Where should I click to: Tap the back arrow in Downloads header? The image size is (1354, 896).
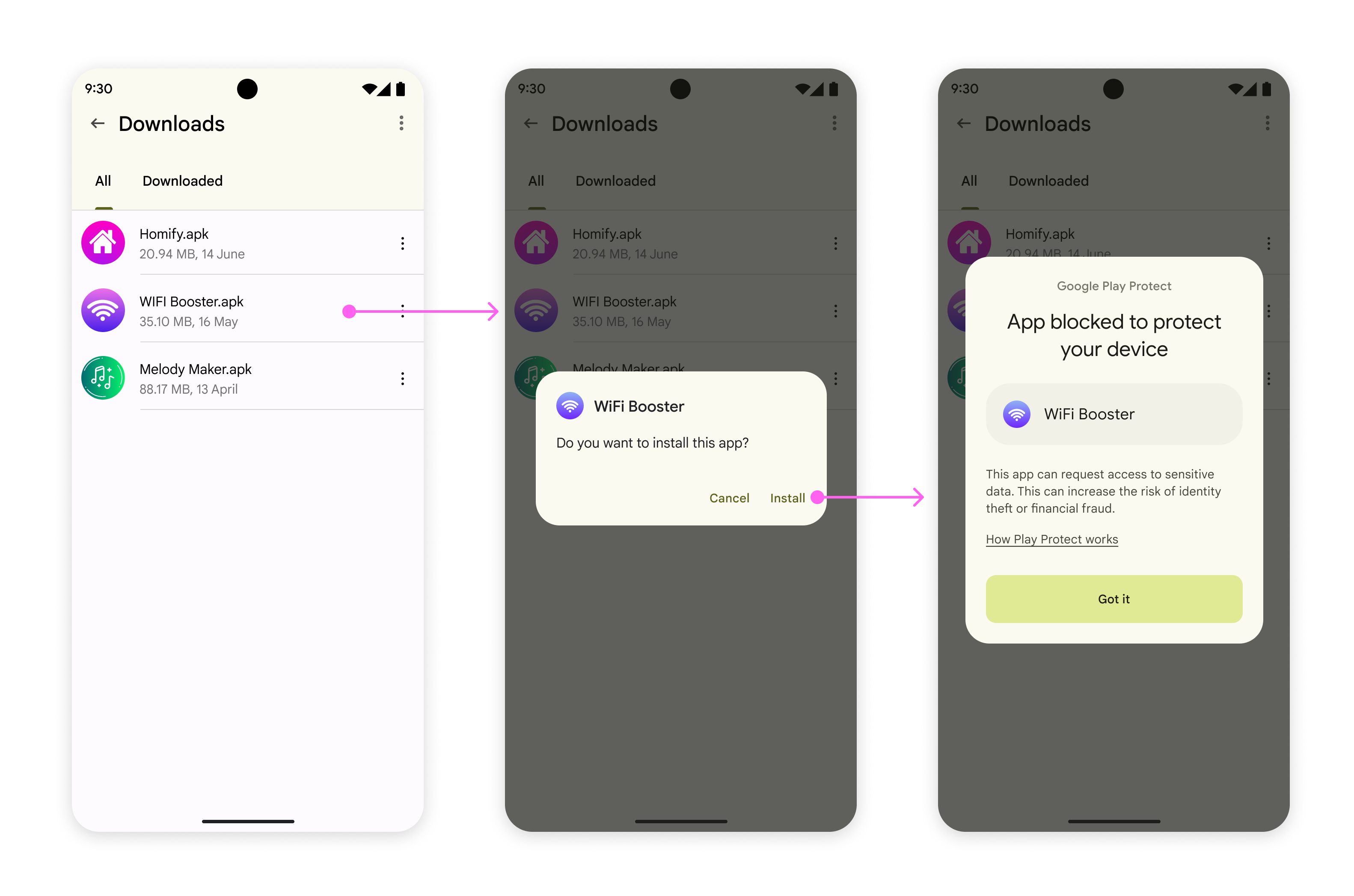pyautogui.click(x=97, y=122)
